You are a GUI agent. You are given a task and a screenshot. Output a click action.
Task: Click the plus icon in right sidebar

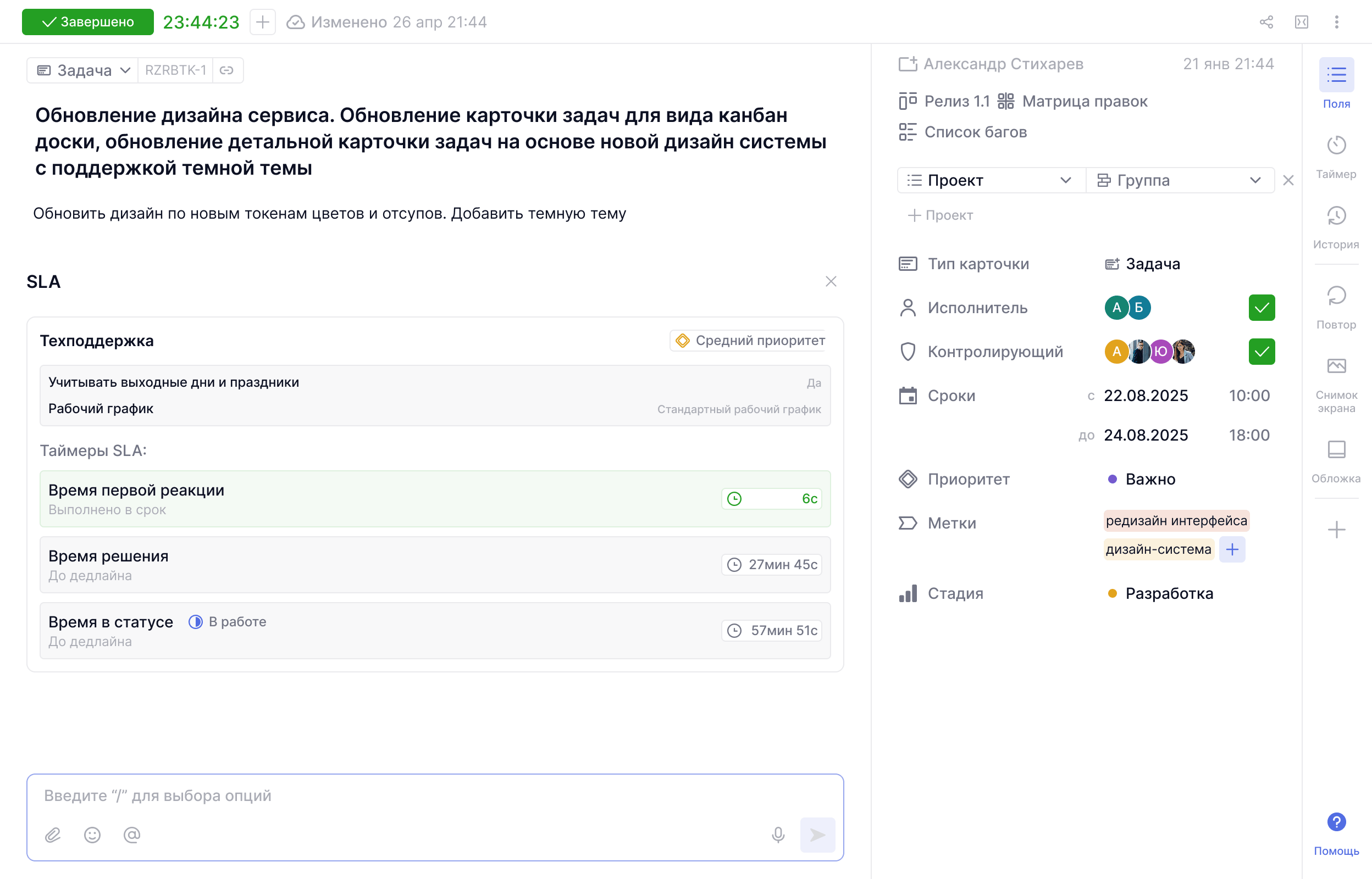click(1336, 530)
